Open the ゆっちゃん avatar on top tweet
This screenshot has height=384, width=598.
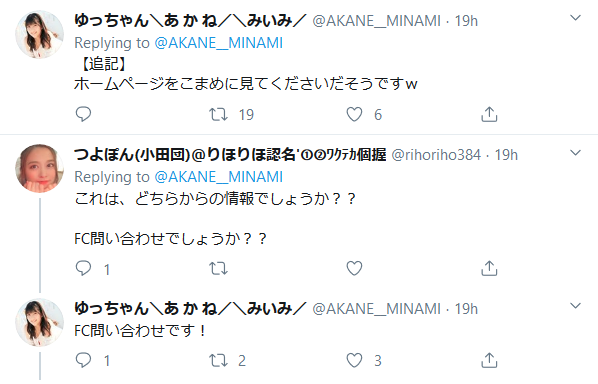(39, 34)
